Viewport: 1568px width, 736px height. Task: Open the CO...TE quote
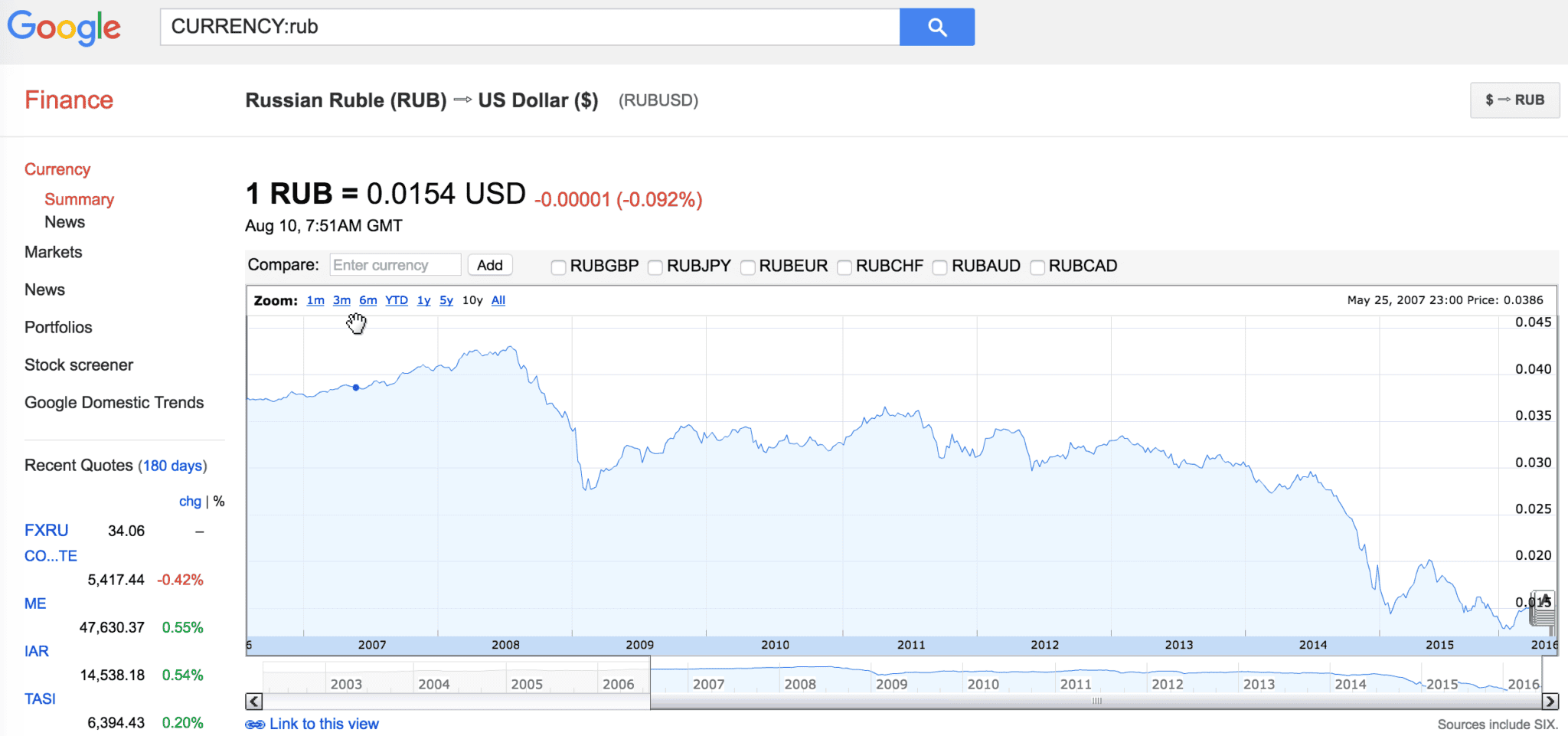(51, 556)
